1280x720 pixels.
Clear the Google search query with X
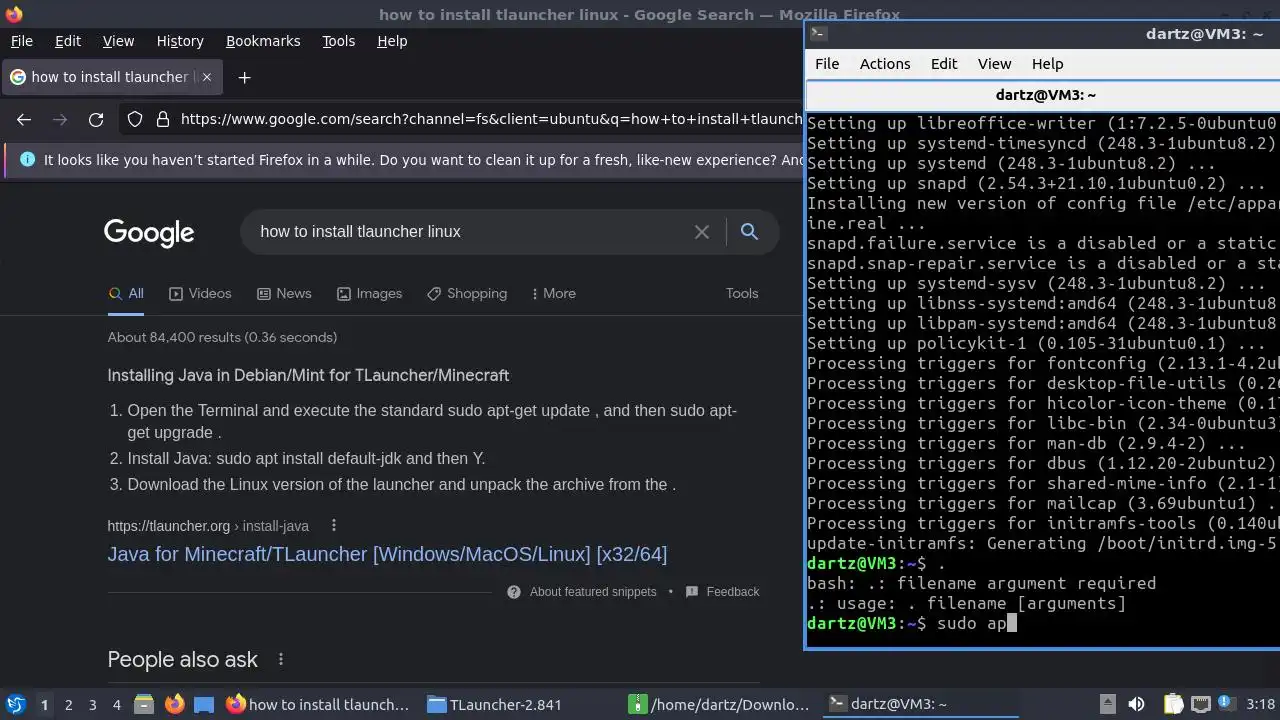[x=702, y=232]
